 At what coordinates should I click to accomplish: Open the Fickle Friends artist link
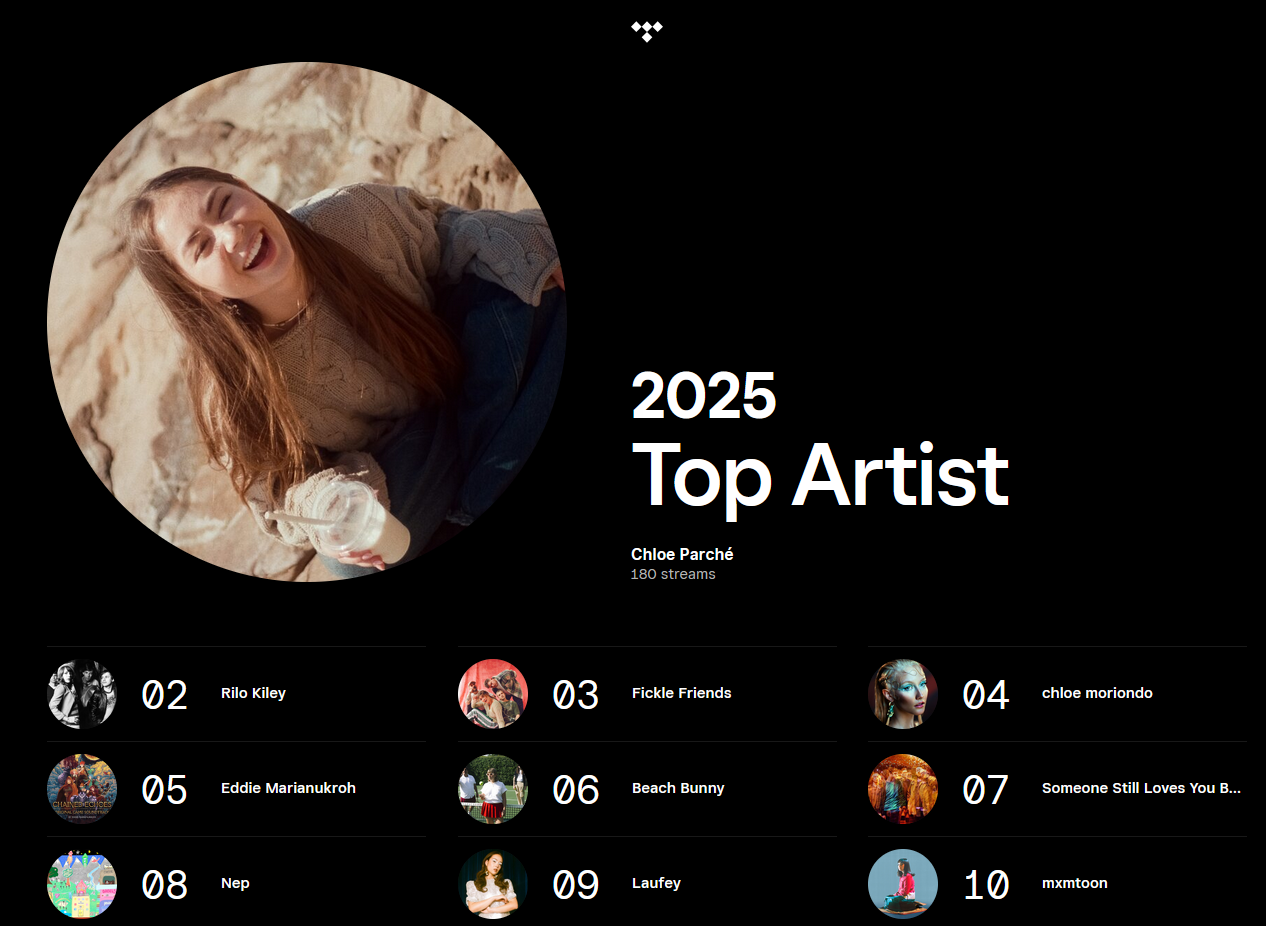point(681,693)
